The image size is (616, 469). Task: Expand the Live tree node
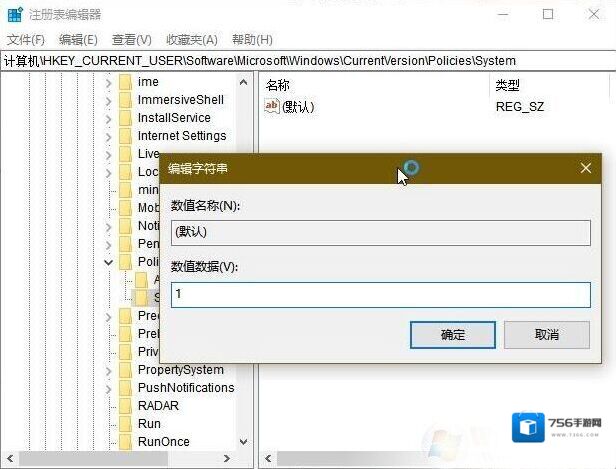[x=108, y=155]
